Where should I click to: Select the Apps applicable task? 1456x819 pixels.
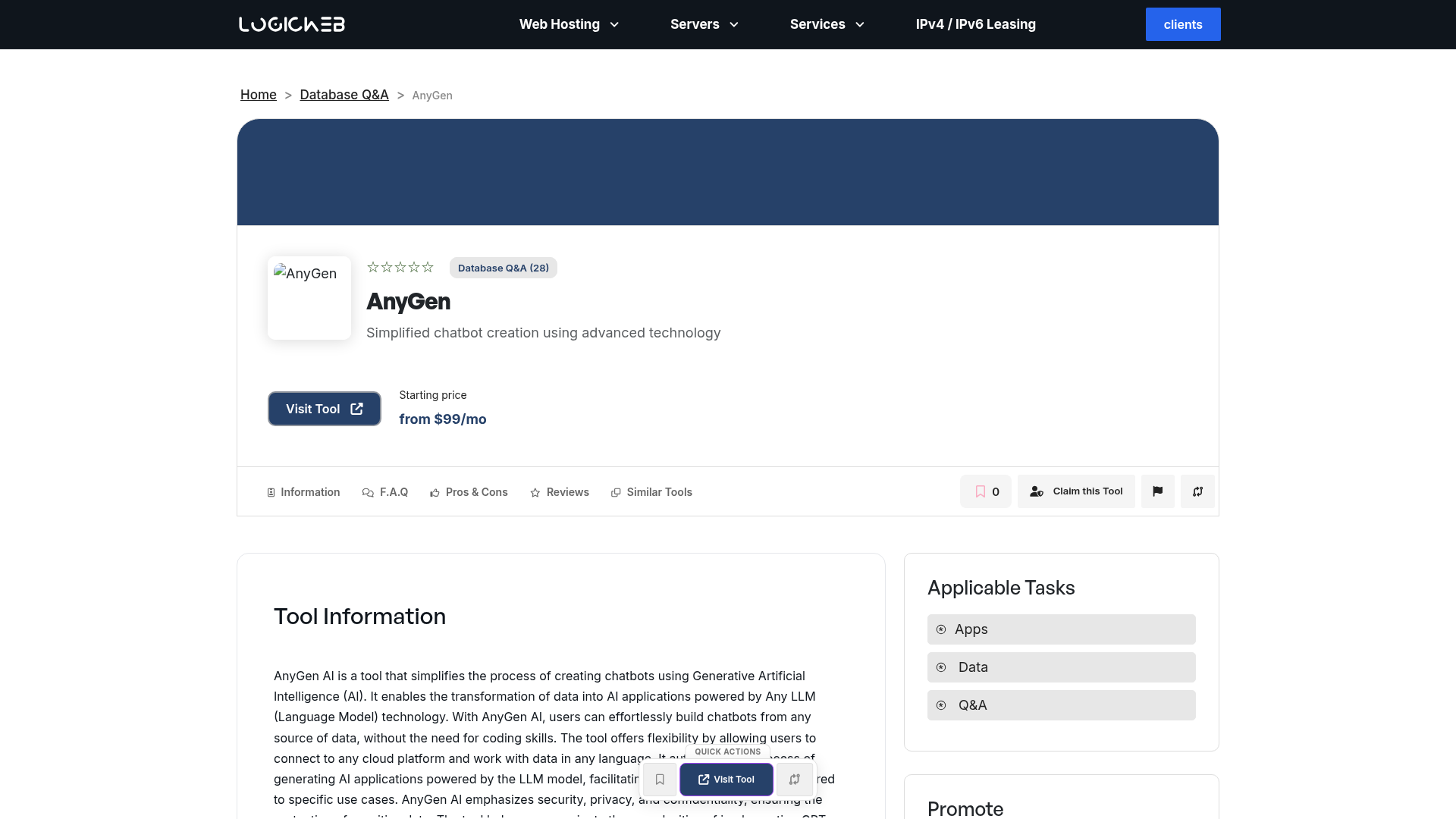[1062, 629]
